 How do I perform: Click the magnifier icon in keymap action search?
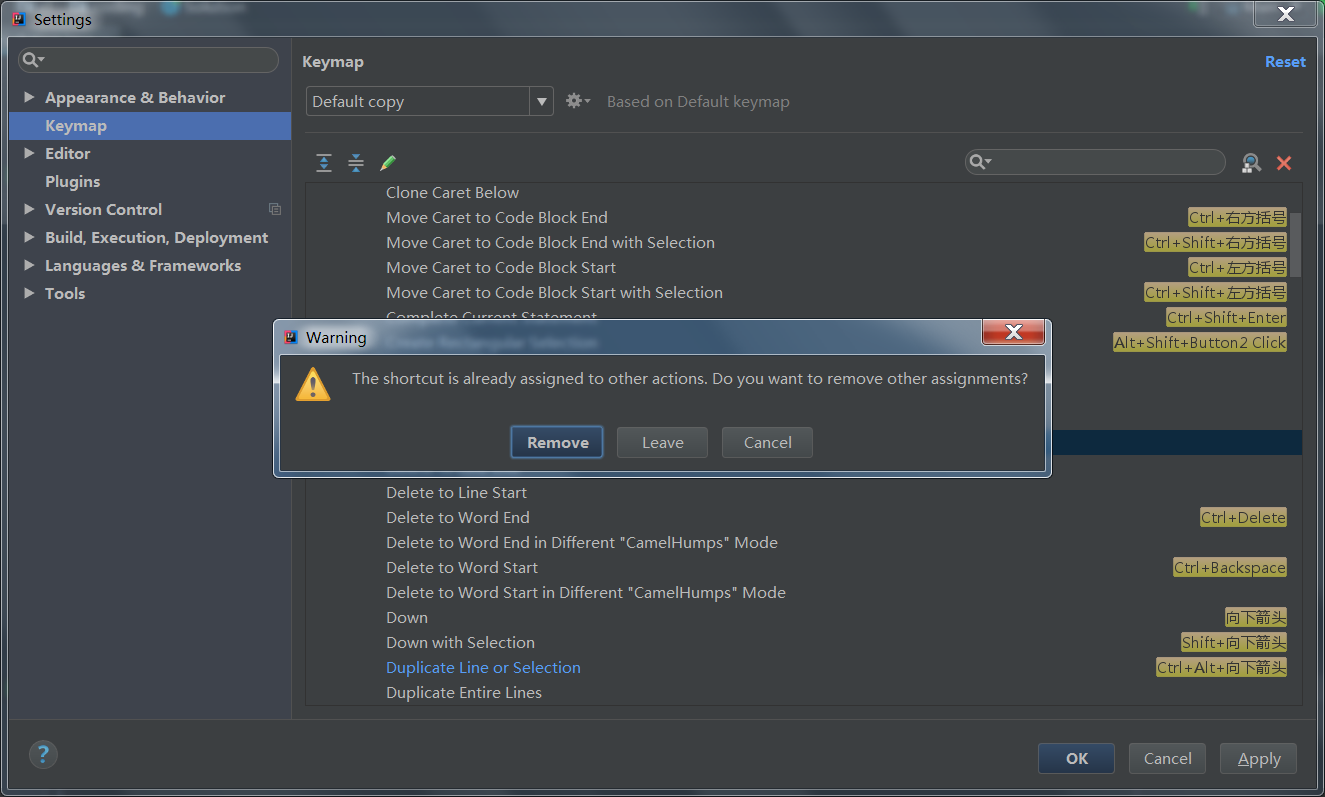point(981,162)
